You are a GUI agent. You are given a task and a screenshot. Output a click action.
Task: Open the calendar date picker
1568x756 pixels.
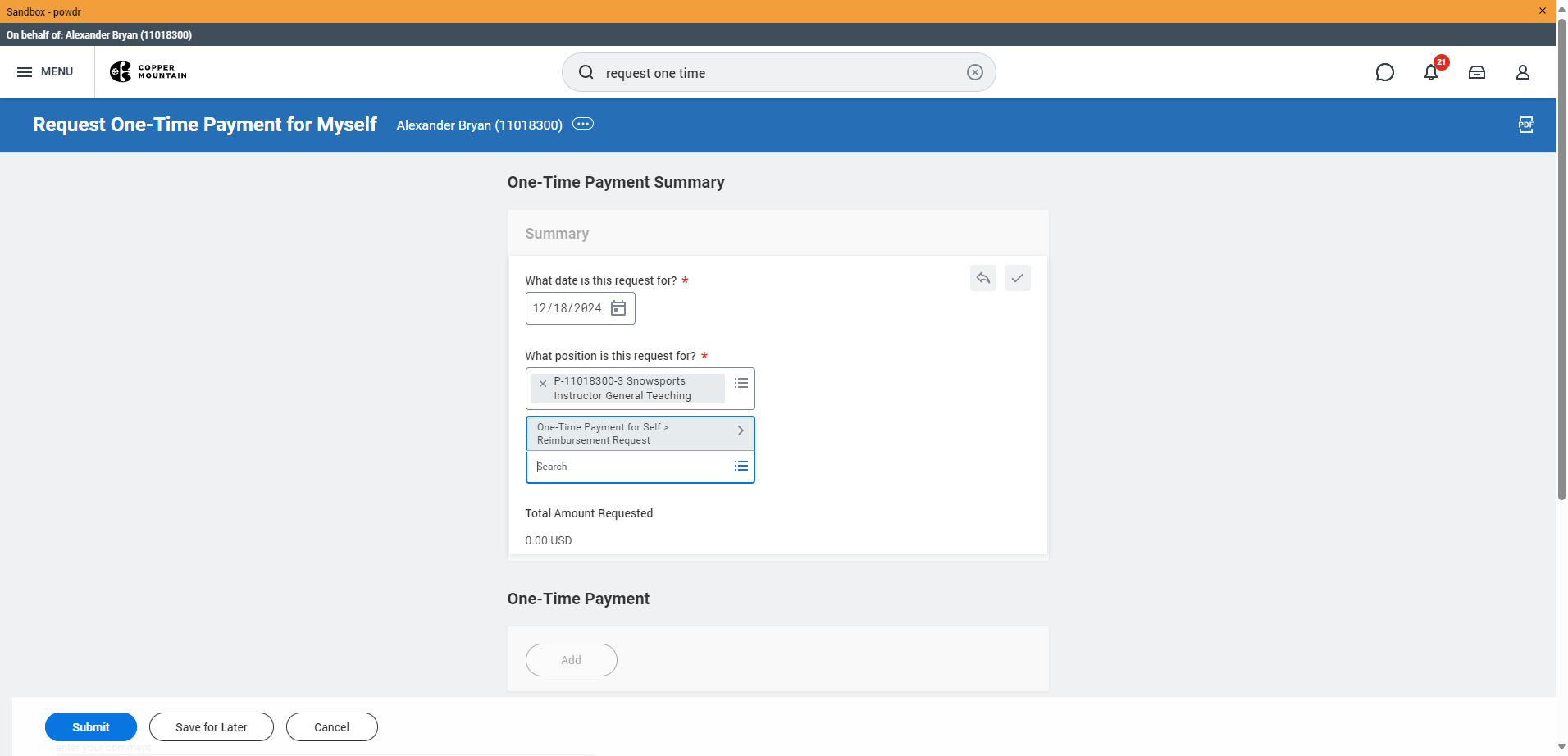(x=618, y=308)
